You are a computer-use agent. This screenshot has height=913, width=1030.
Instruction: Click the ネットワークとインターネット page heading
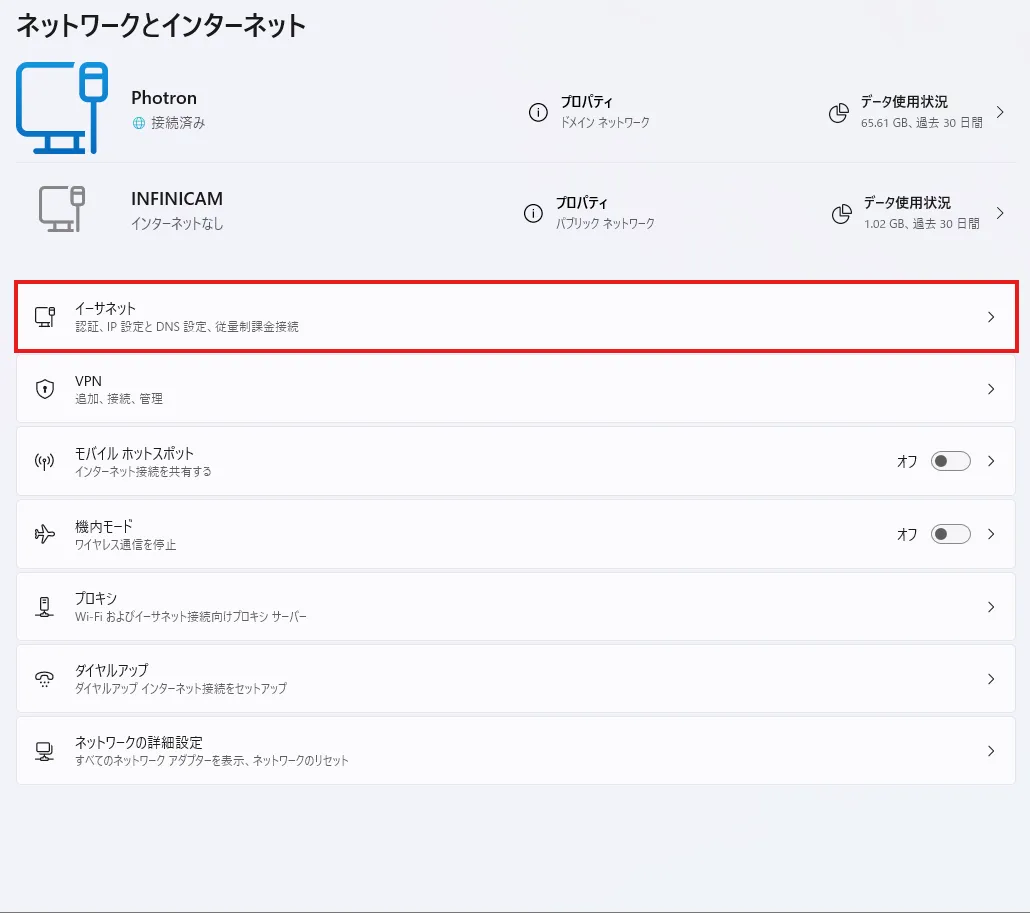pyautogui.click(x=161, y=26)
